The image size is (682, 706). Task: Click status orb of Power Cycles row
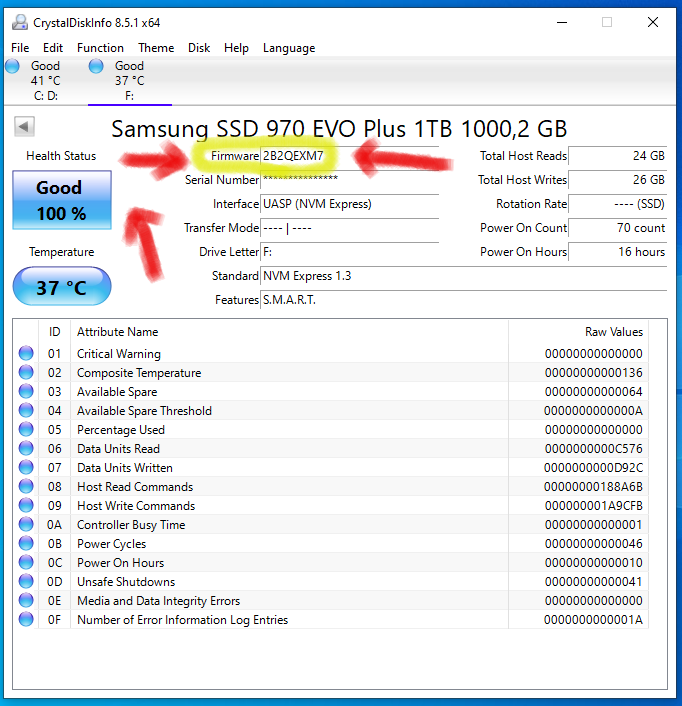[x=26, y=543]
